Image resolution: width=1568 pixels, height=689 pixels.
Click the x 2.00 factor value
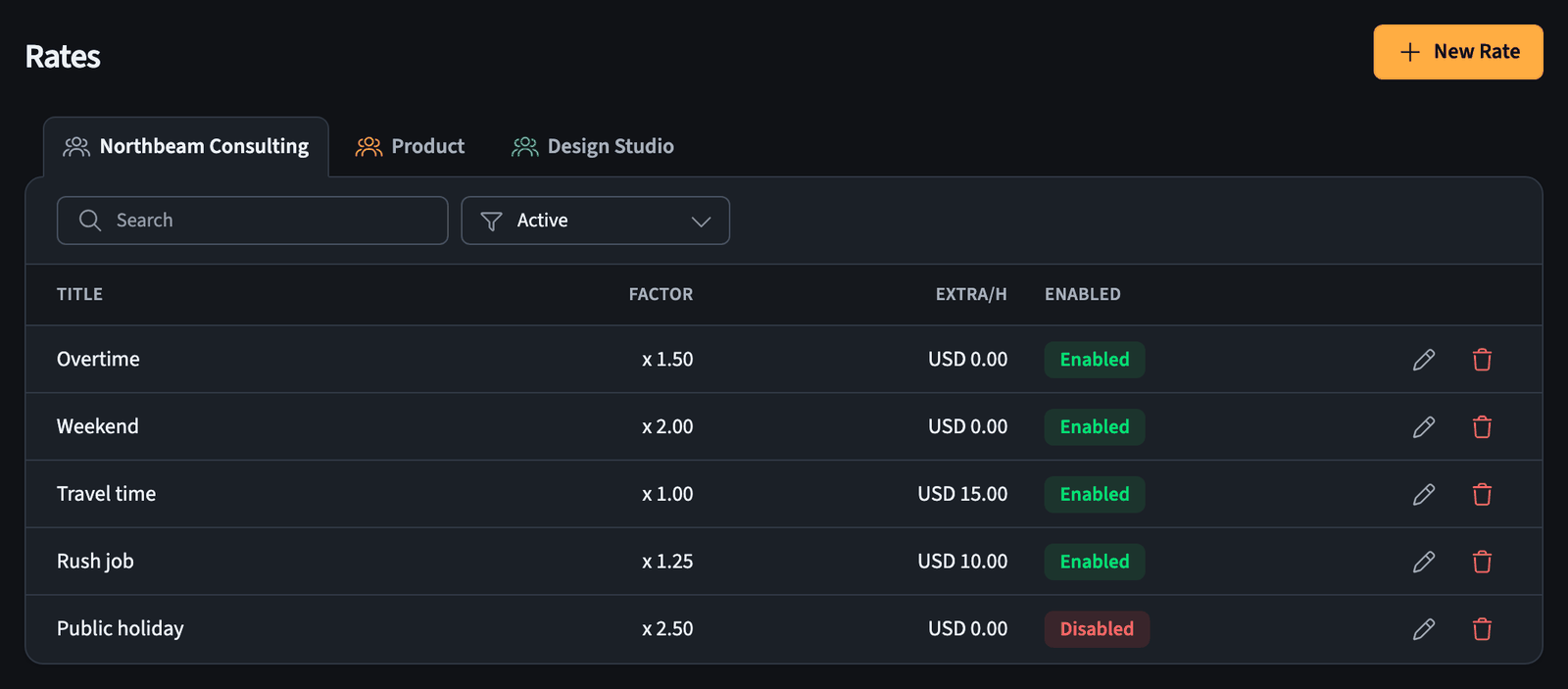tap(667, 427)
